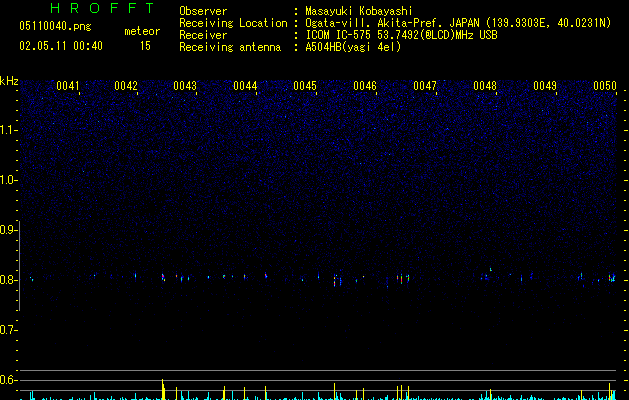
Task: Click time marker 0044
Action: tap(245, 86)
